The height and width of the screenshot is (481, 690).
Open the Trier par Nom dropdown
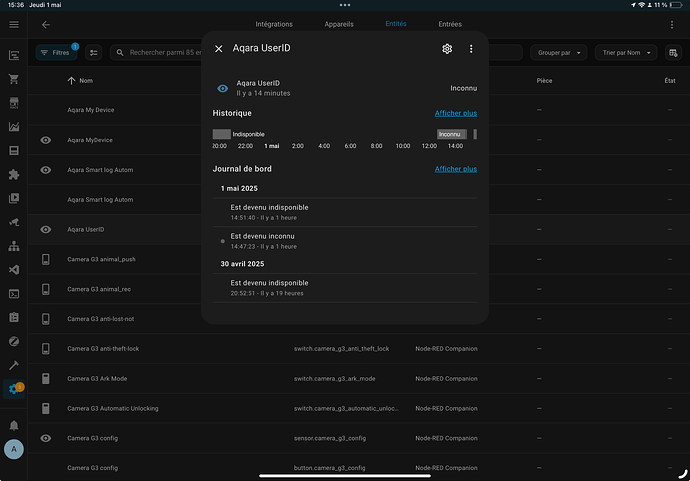pos(626,53)
